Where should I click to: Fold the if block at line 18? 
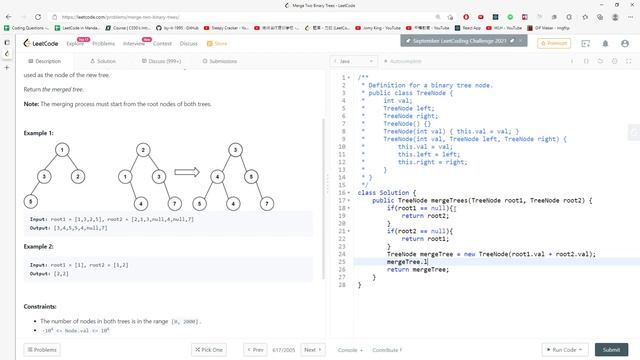349,208
